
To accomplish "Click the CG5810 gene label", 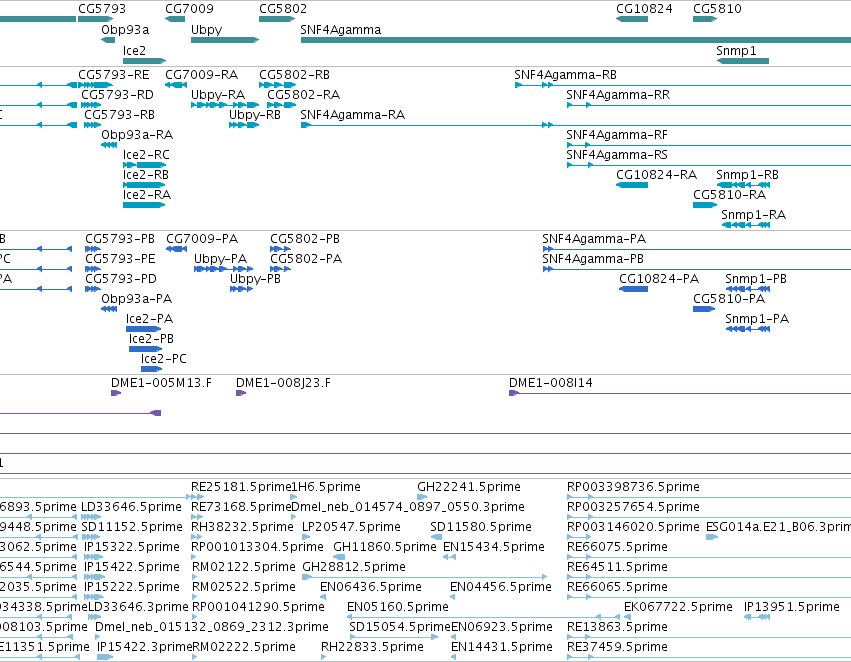I will (717, 9).
